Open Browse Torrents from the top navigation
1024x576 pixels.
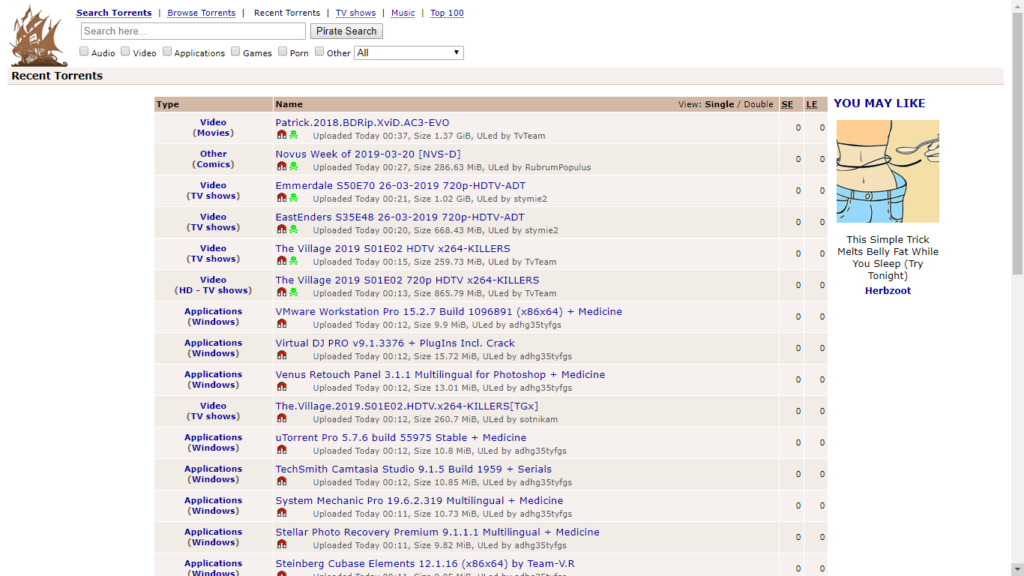click(x=201, y=12)
